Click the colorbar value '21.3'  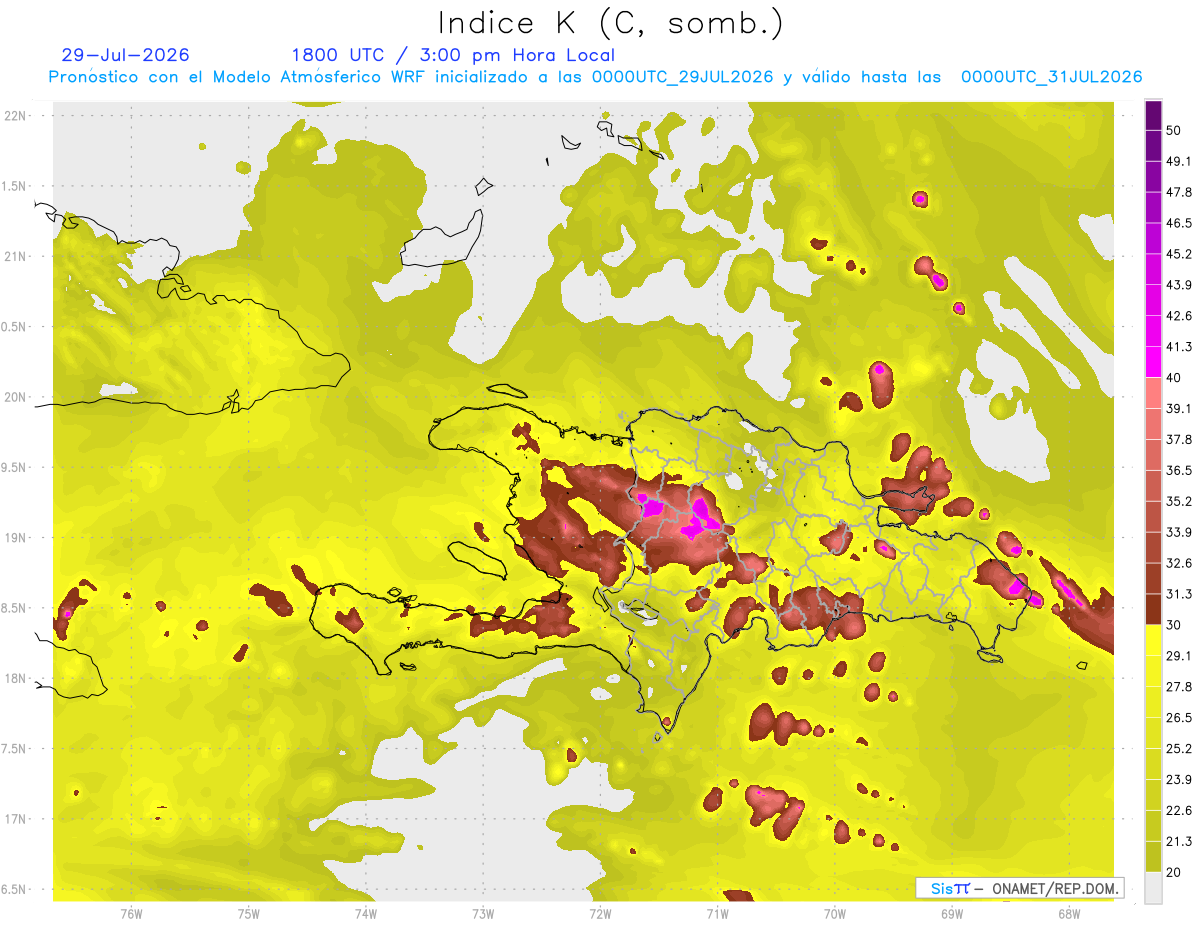tap(1179, 841)
